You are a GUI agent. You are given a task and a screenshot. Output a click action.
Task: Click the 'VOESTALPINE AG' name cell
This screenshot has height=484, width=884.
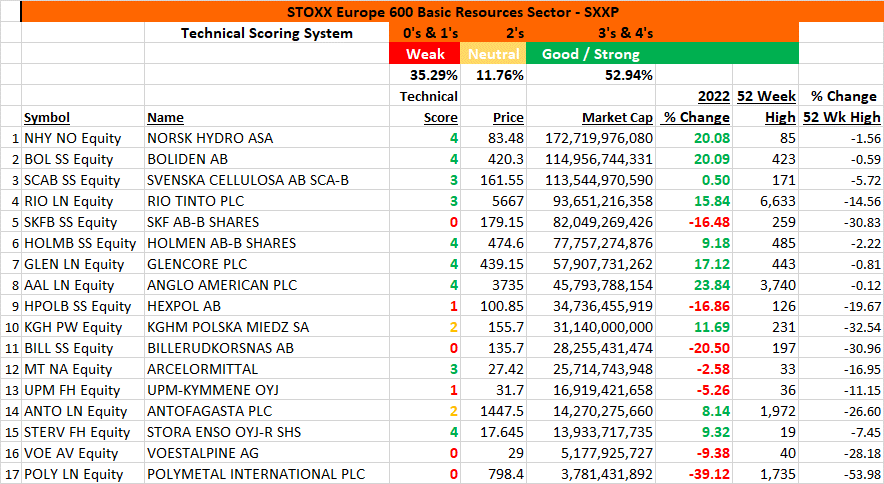[267, 453]
